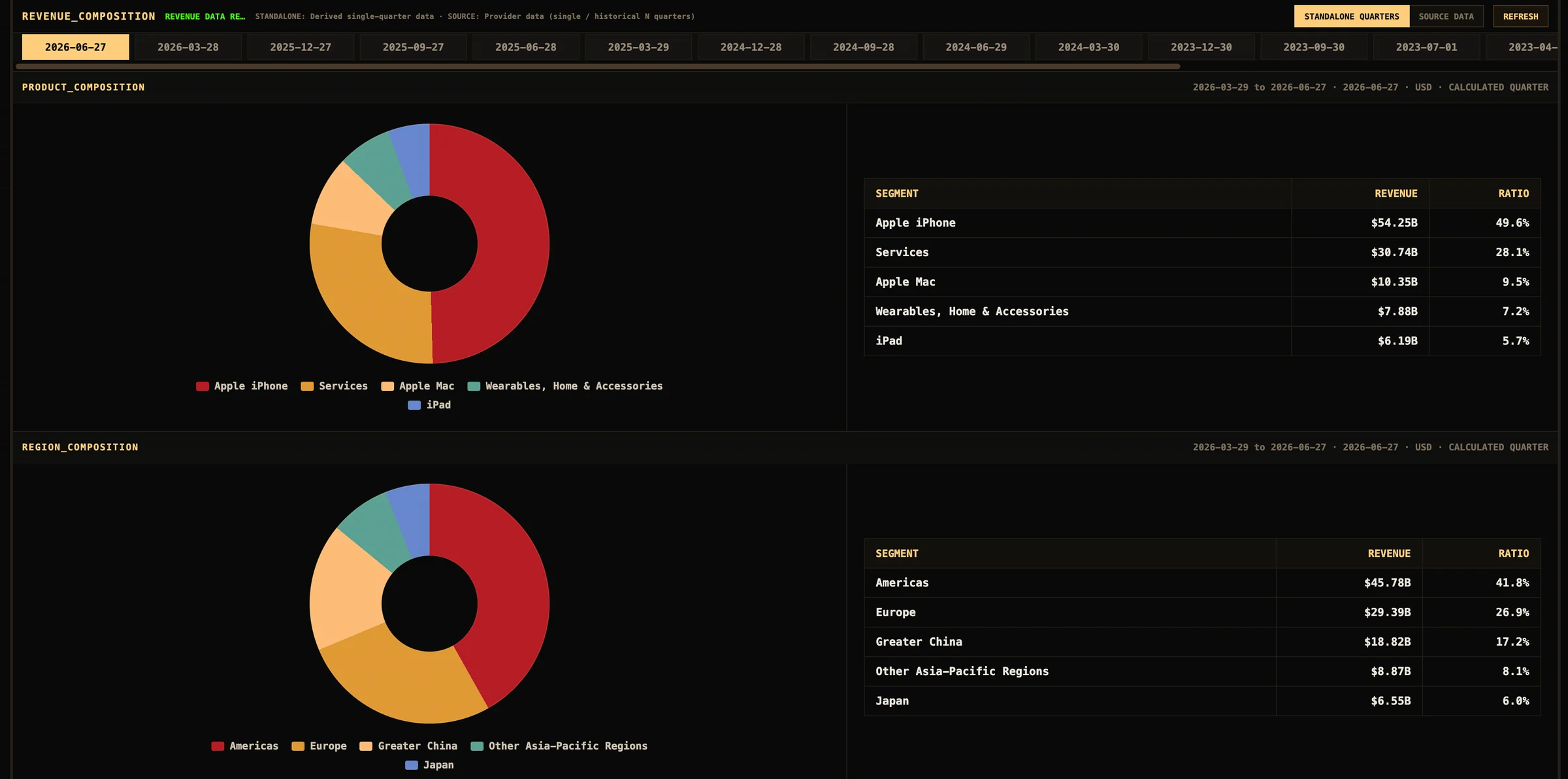
Task: Switch to Standalone Quarters view
Action: (x=1352, y=16)
